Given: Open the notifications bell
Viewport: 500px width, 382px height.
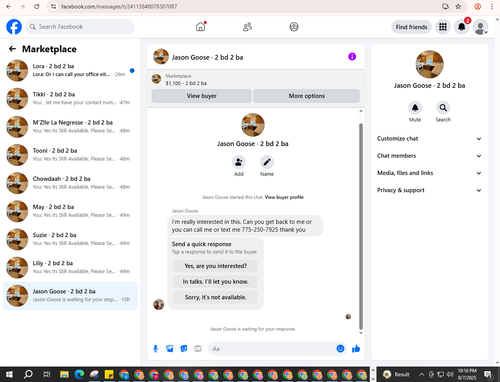Looking at the screenshot, I should (462, 27).
